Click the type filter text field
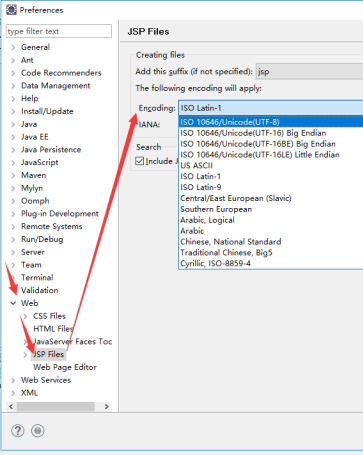Viewport: 363px width, 455px height. tap(59, 31)
